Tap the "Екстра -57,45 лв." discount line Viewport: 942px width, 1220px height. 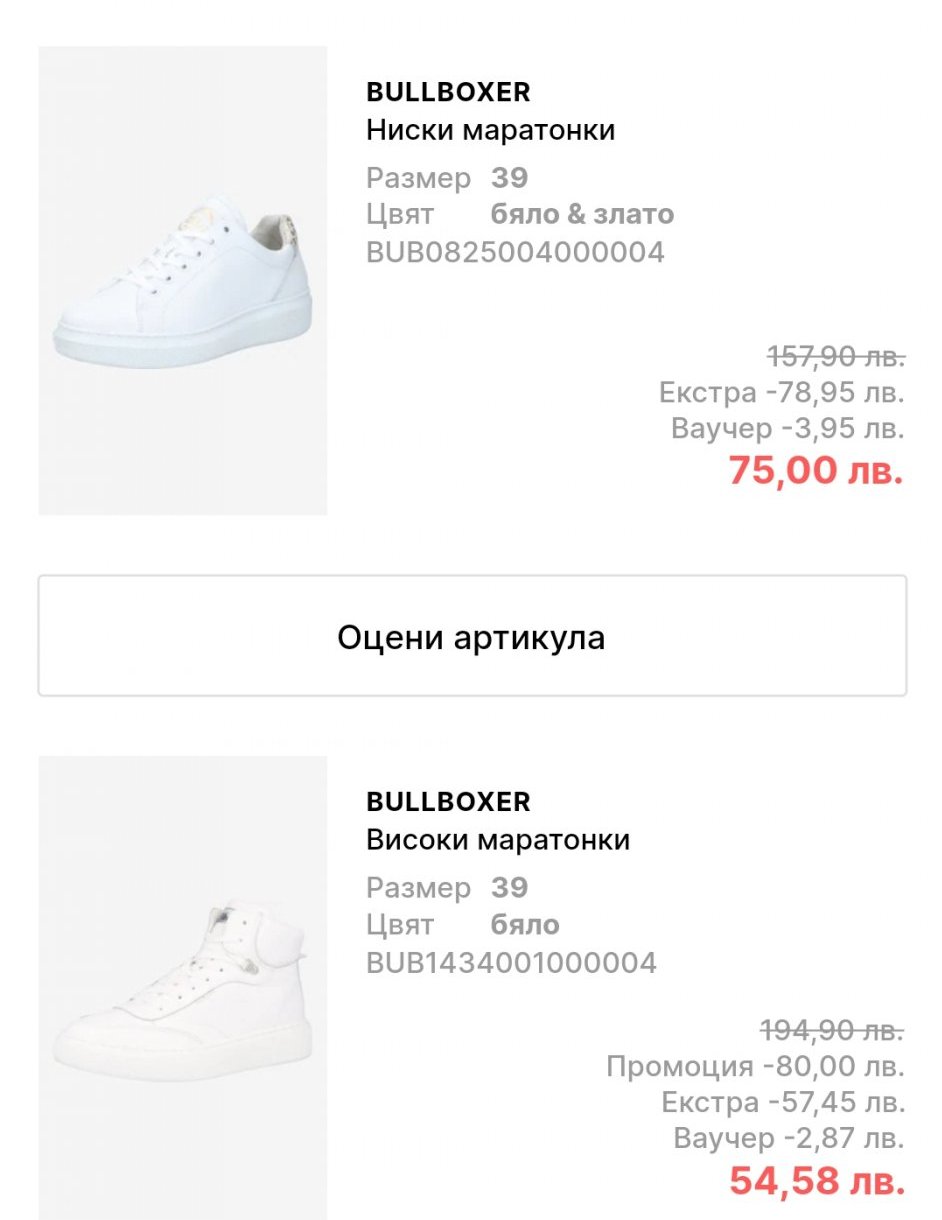(783, 1103)
